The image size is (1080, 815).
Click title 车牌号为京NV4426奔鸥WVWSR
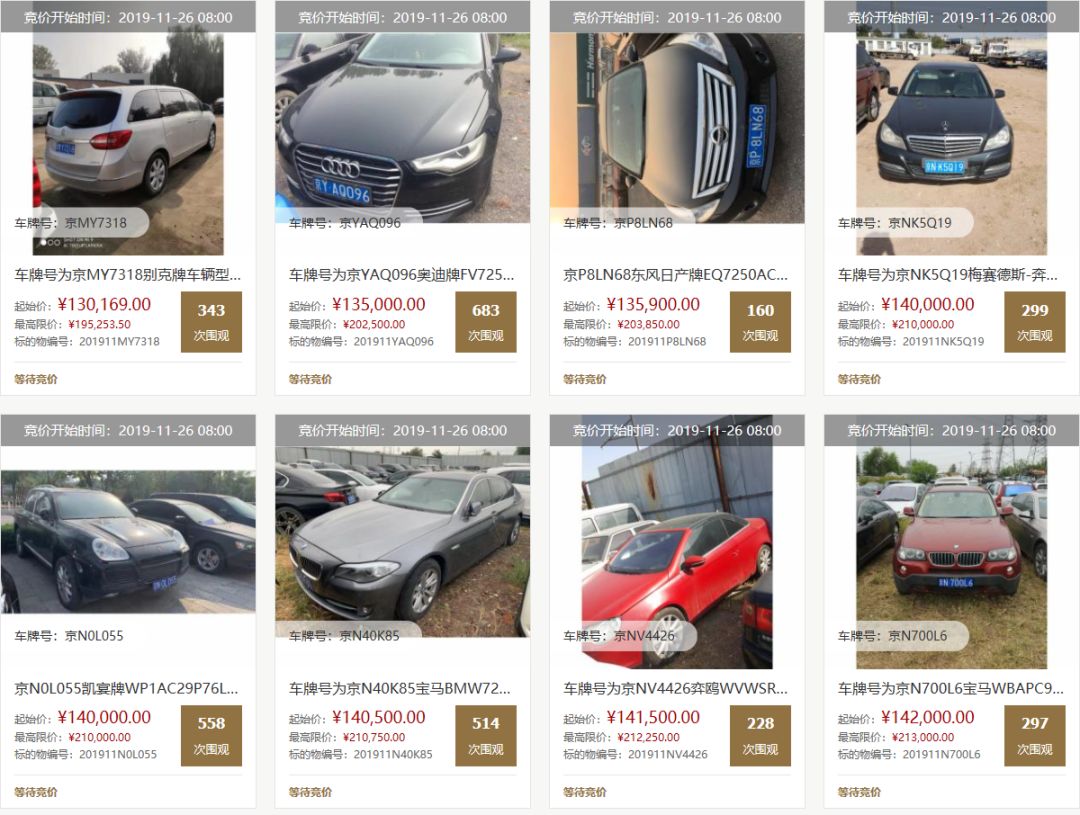click(x=676, y=688)
